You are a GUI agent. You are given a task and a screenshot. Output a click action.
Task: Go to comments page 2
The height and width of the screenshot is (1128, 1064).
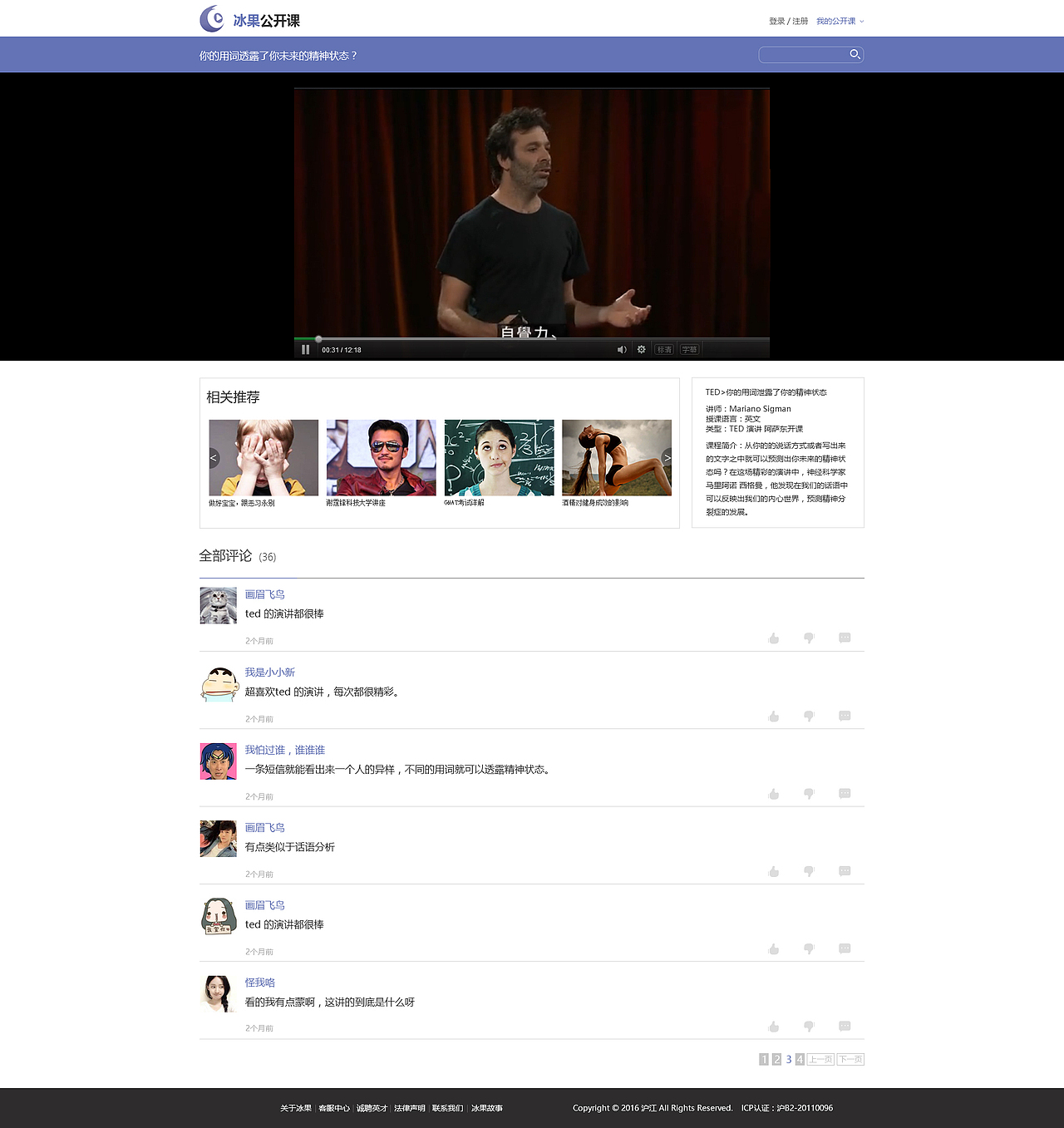coord(776,1059)
